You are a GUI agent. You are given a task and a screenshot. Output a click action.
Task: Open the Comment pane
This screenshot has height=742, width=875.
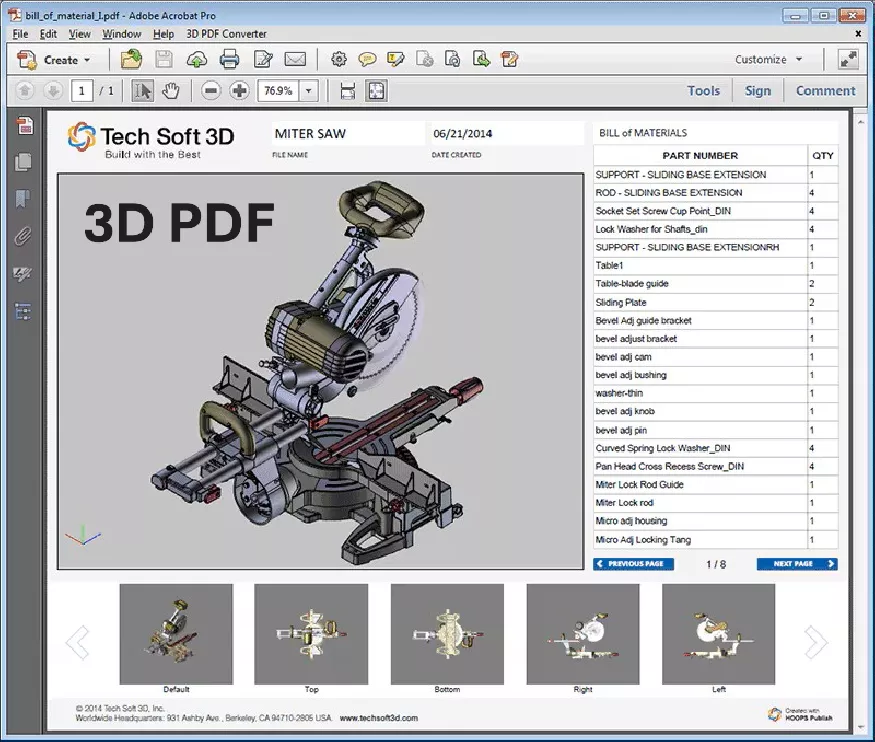point(825,91)
